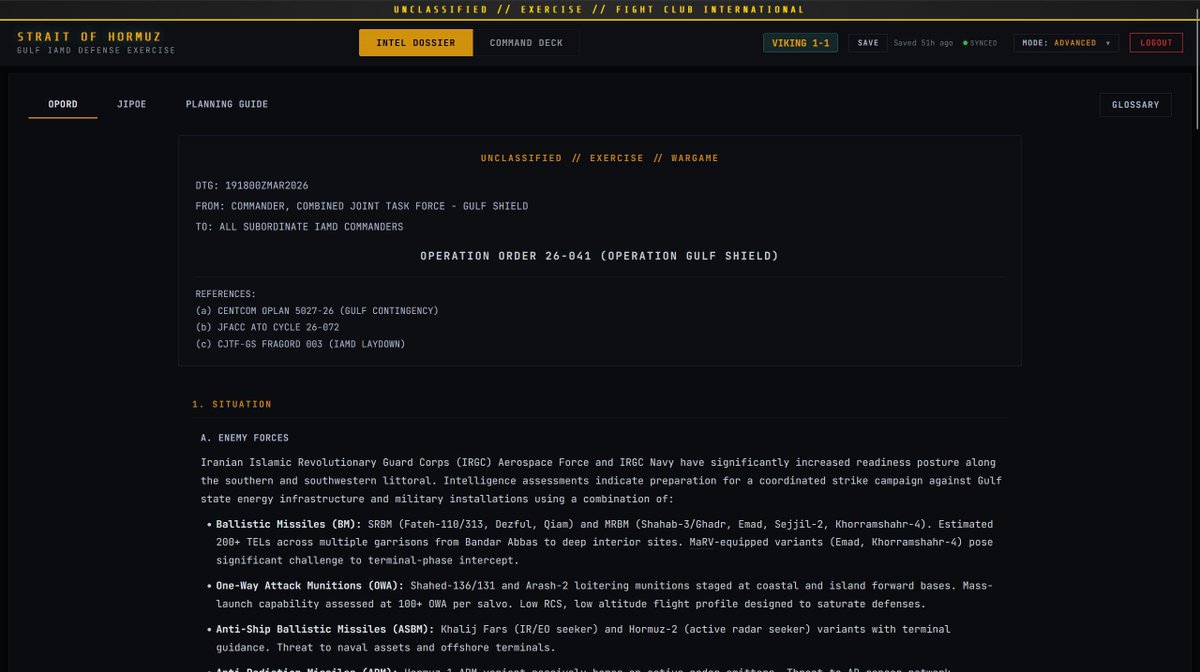Click reference JFACC ATO CYCLE 26-072
Image resolution: width=1200 pixels, height=672 pixels.
click(x=267, y=327)
